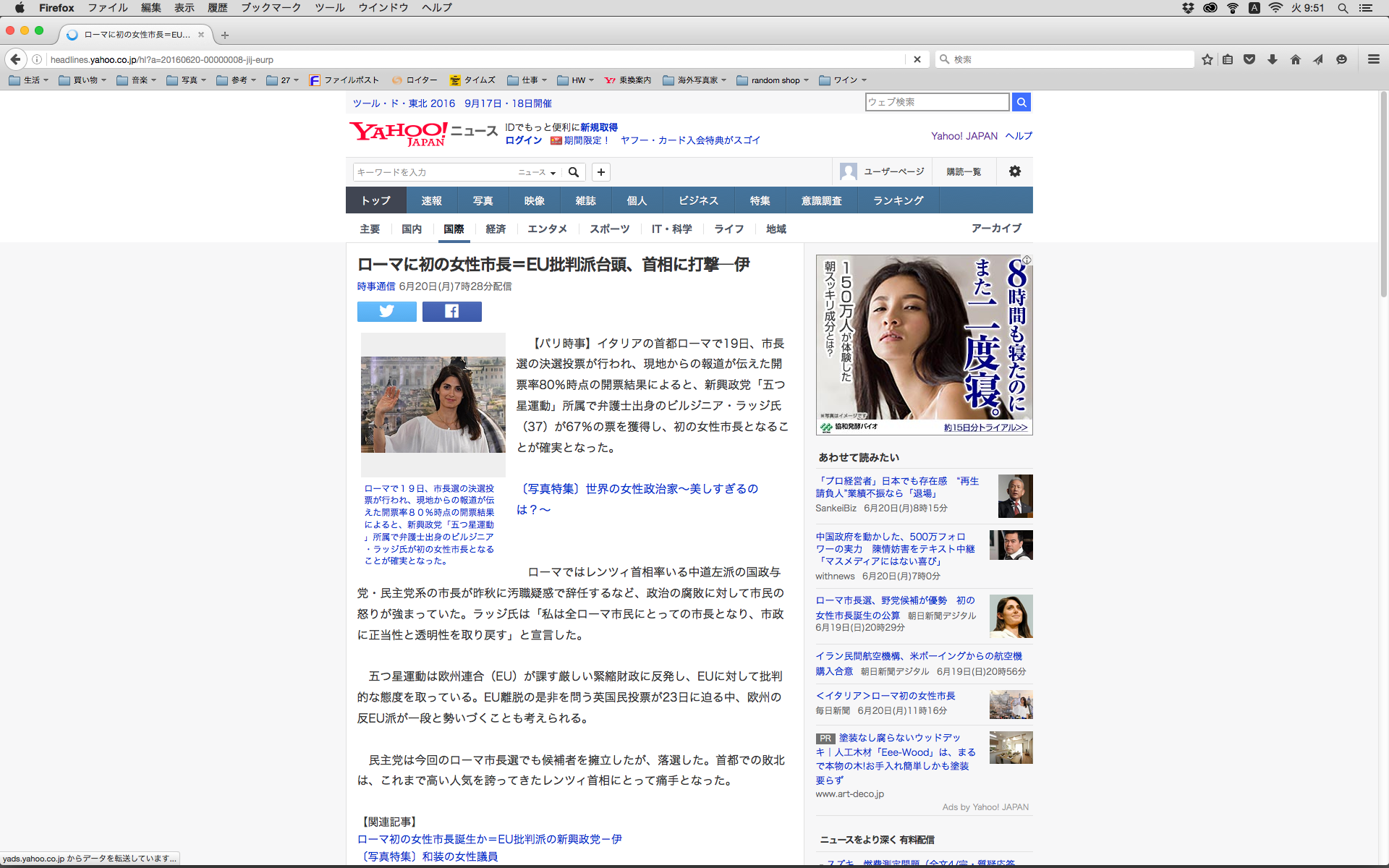Open the settings gear on Yahoo News
Screen dimensions: 1389x868
(1014, 171)
